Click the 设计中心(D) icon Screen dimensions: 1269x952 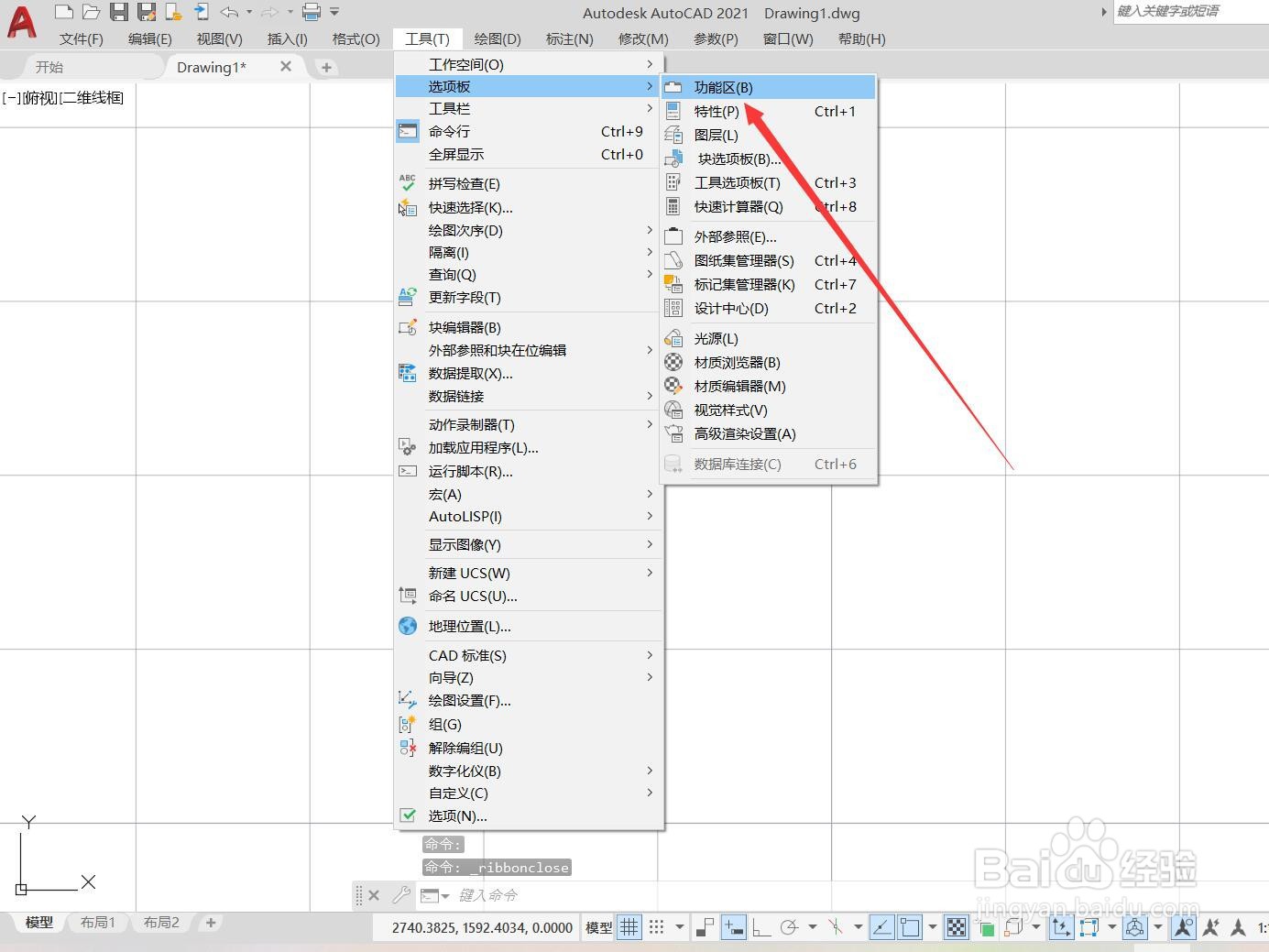pos(673,308)
